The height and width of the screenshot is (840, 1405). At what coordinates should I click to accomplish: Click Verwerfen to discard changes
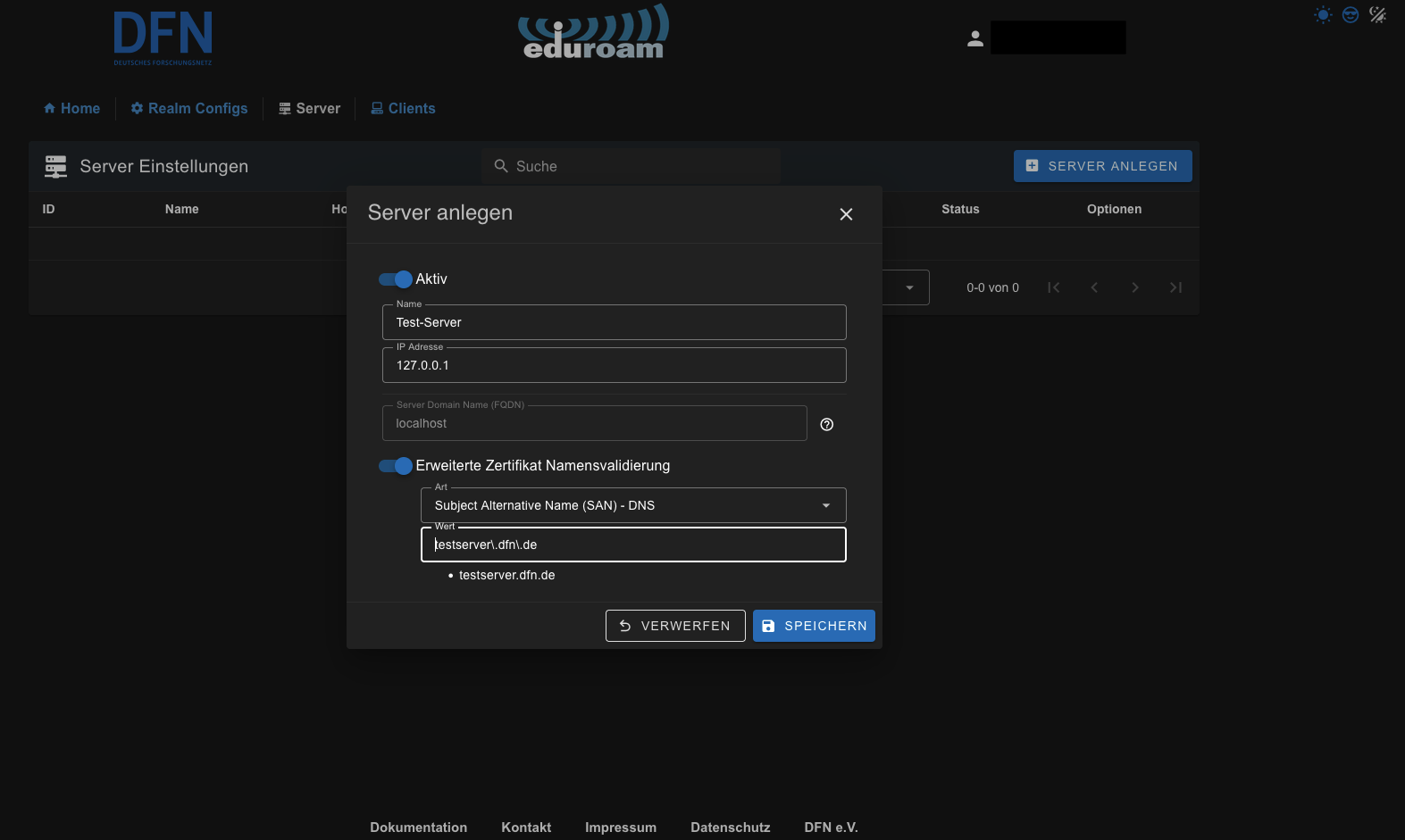[675, 626]
